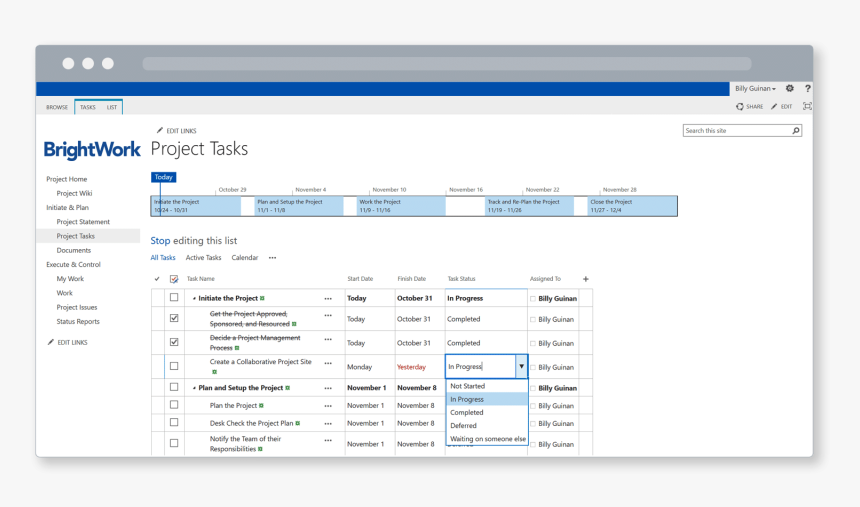Choose In Progress in status list

[x=487, y=399]
